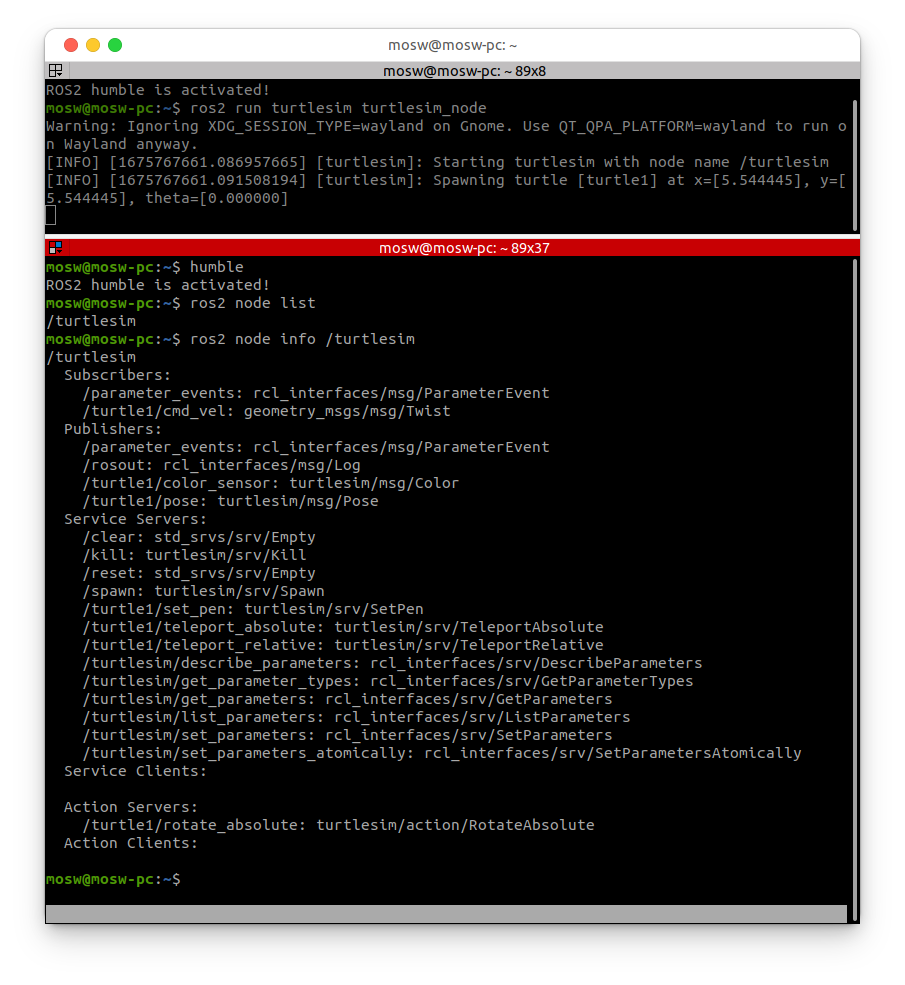Viewport: 905px width, 985px height.
Task: Click the '/turtle1/teleport_relative' service line
Action: point(343,645)
